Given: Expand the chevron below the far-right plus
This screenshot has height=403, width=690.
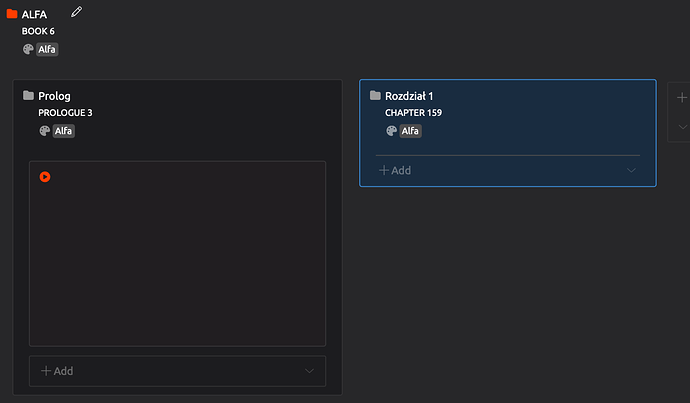Looking at the screenshot, I should [x=681, y=127].
